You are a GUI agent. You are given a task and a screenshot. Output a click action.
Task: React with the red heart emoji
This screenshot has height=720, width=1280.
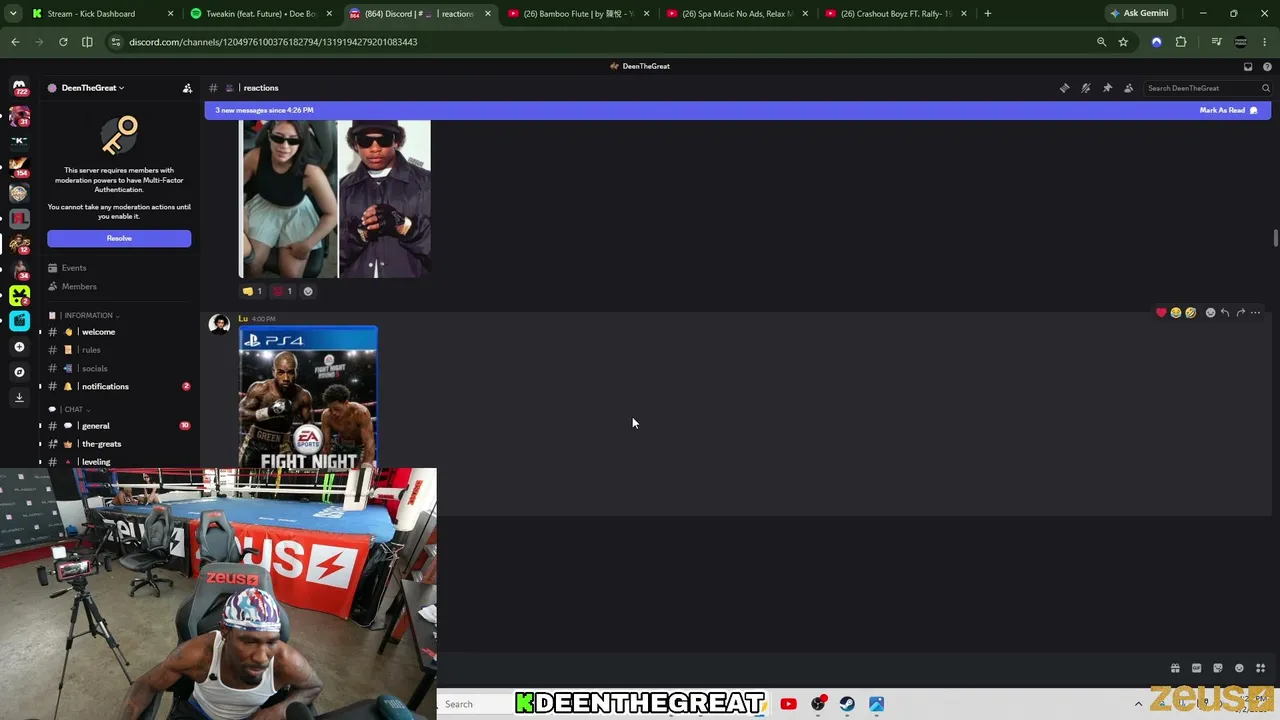(1161, 313)
